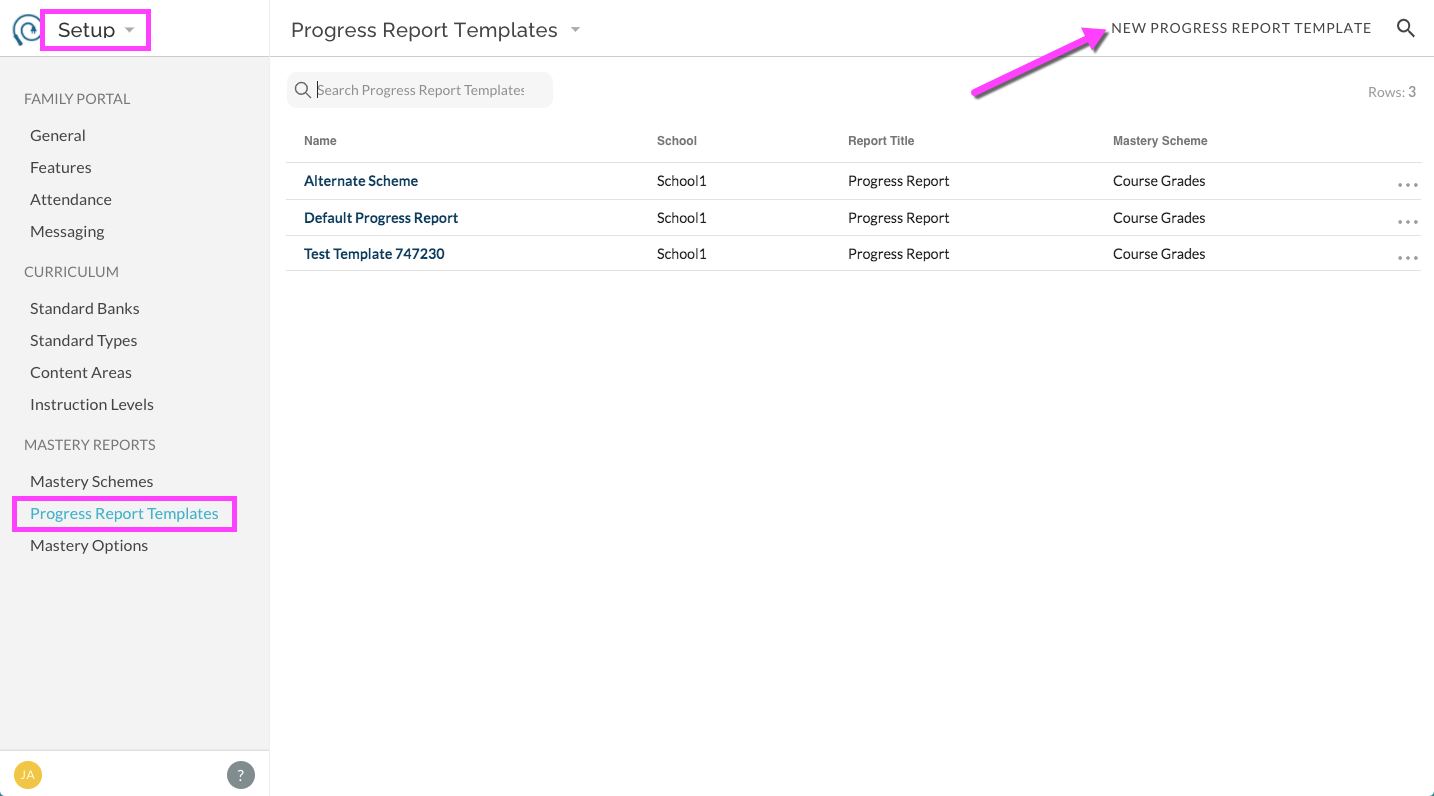Open the Default Progress Report template

click(381, 218)
